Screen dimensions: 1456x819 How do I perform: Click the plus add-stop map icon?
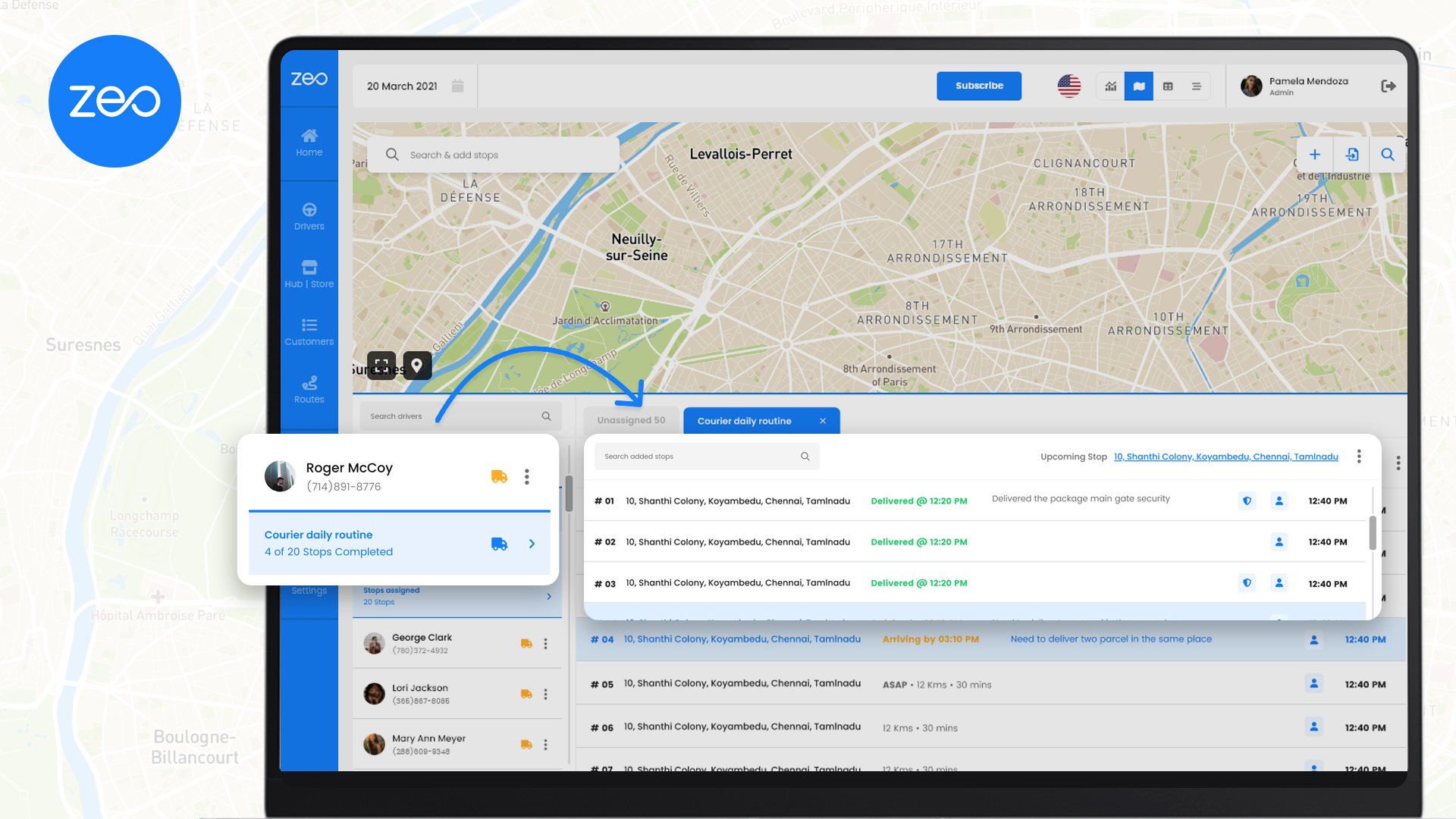coord(1315,155)
